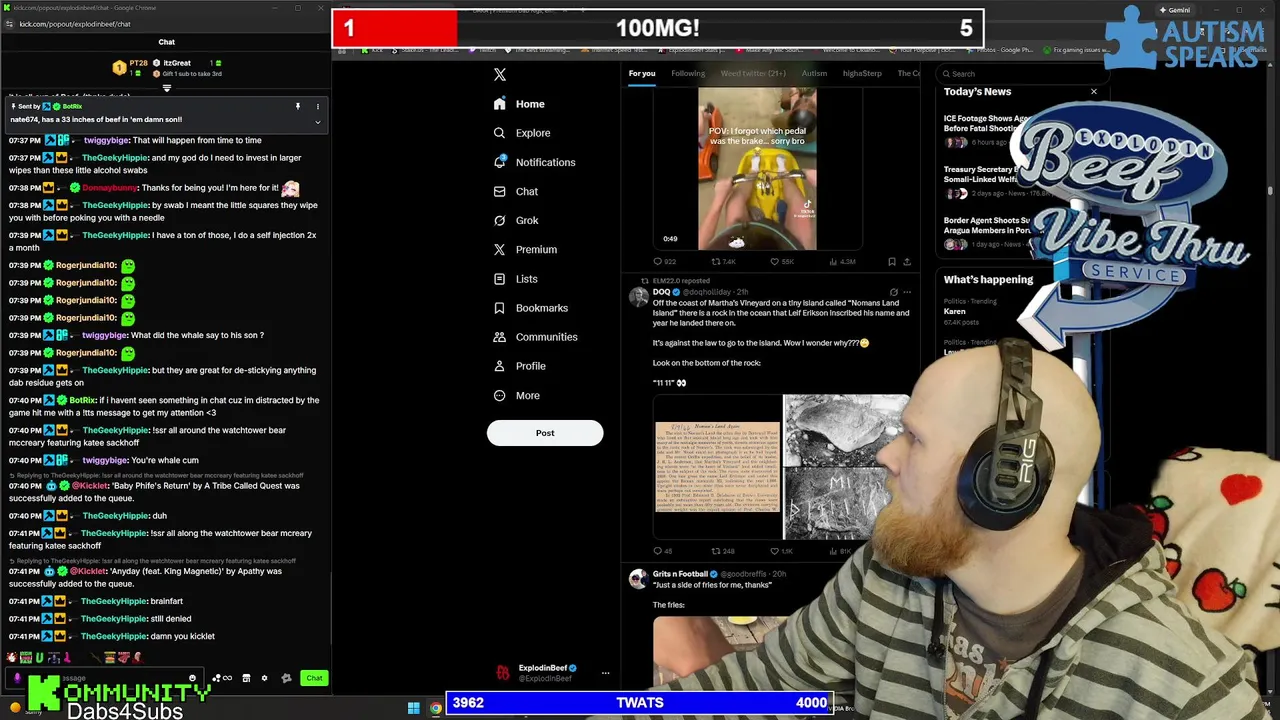Like the DOQ post (1.6K)

(x=782, y=551)
